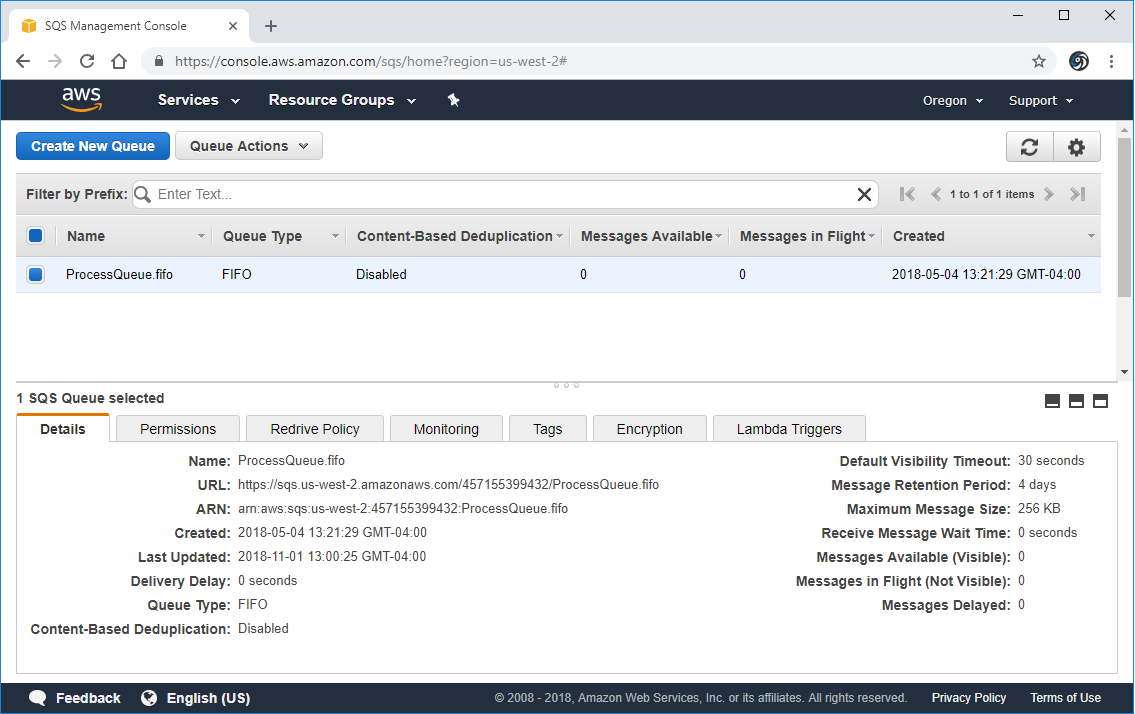Click the browser forward arrow
The image size is (1135, 714).
[x=55, y=62]
